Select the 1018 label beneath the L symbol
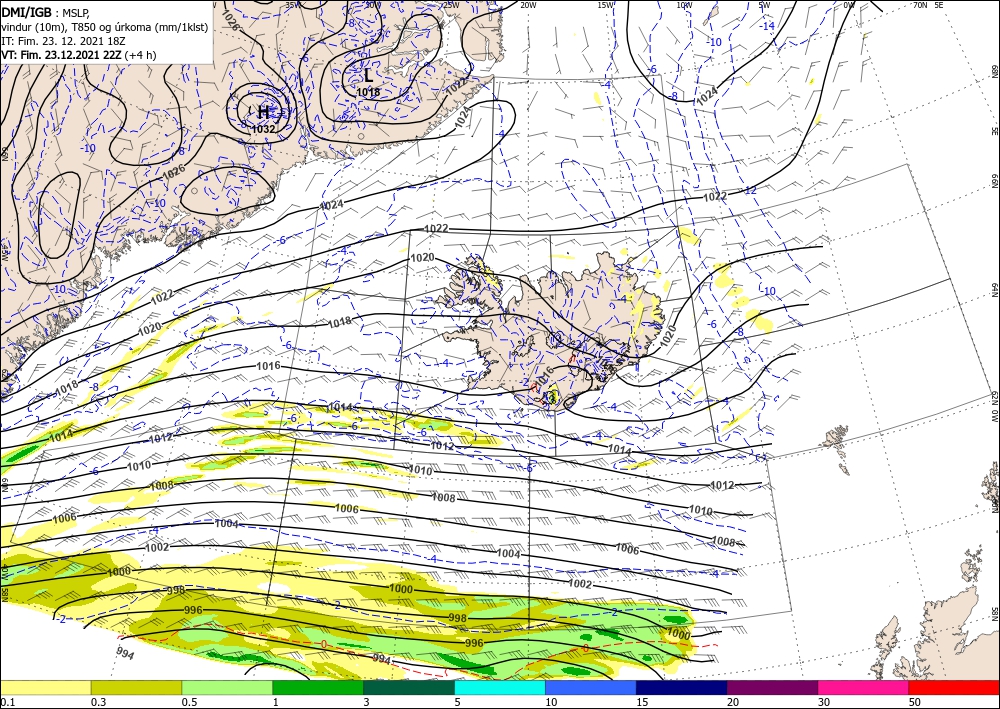1000x709 pixels. [x=368, y=92]
